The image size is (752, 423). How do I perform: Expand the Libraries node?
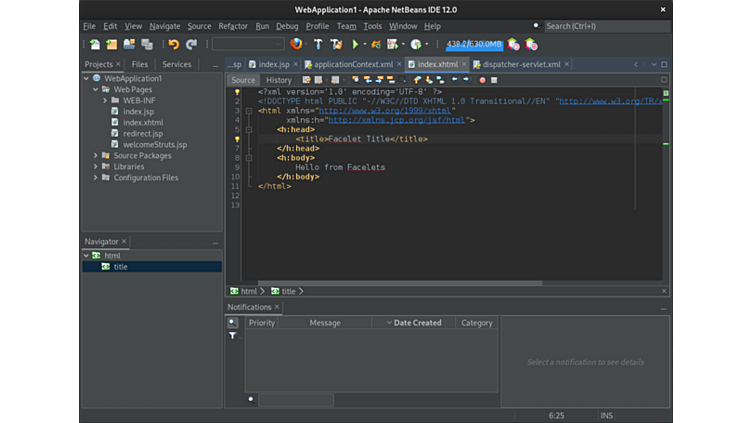pos(95,166)
